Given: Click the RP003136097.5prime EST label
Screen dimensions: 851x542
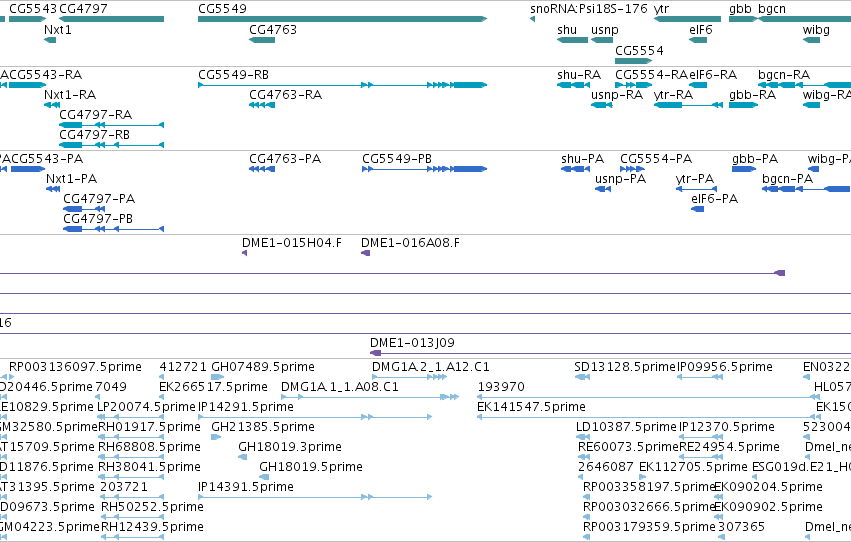Looking at the screenshot, I should tap(75, 367).
